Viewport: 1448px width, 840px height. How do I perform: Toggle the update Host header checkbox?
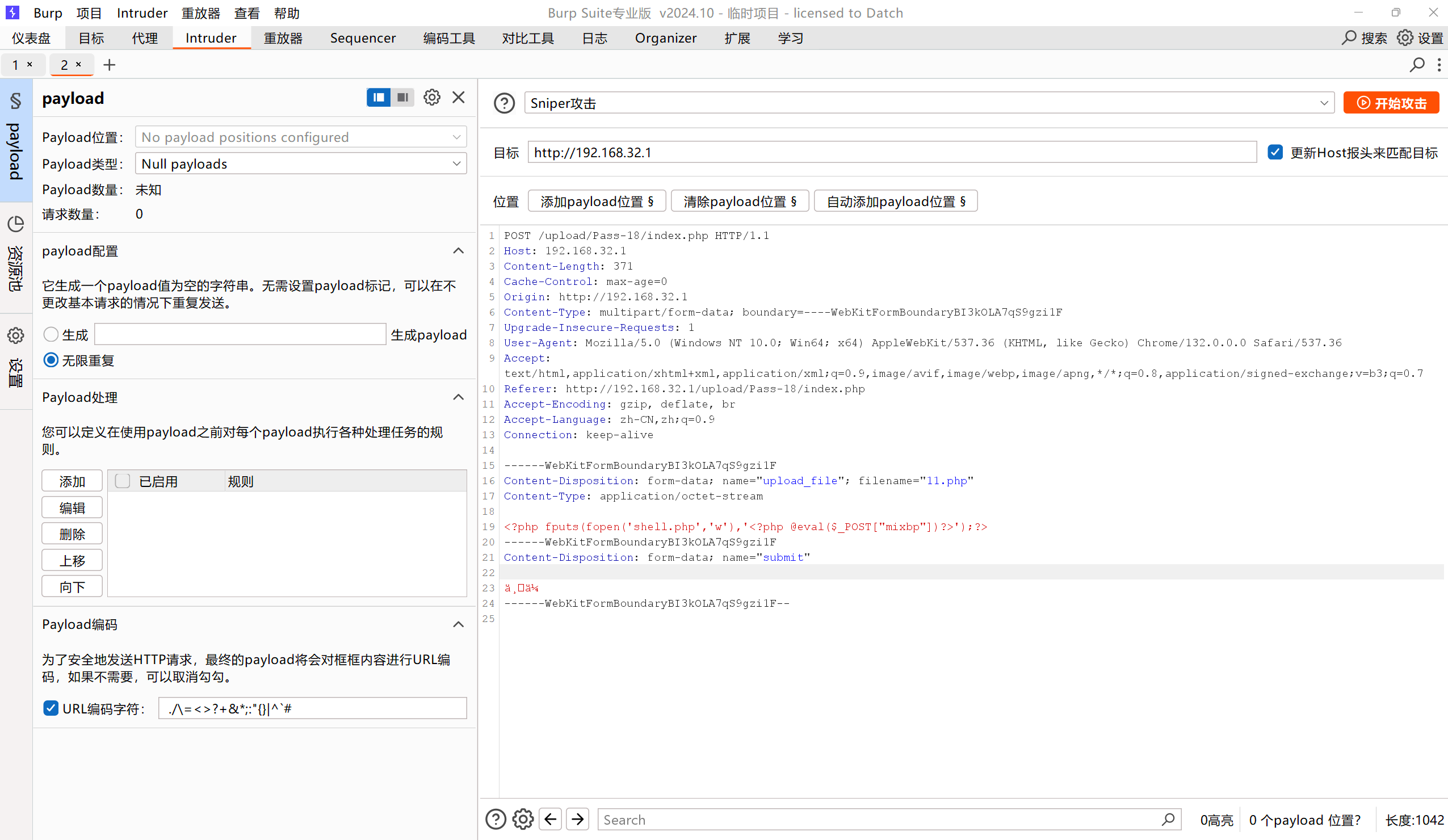point(1275,152)
